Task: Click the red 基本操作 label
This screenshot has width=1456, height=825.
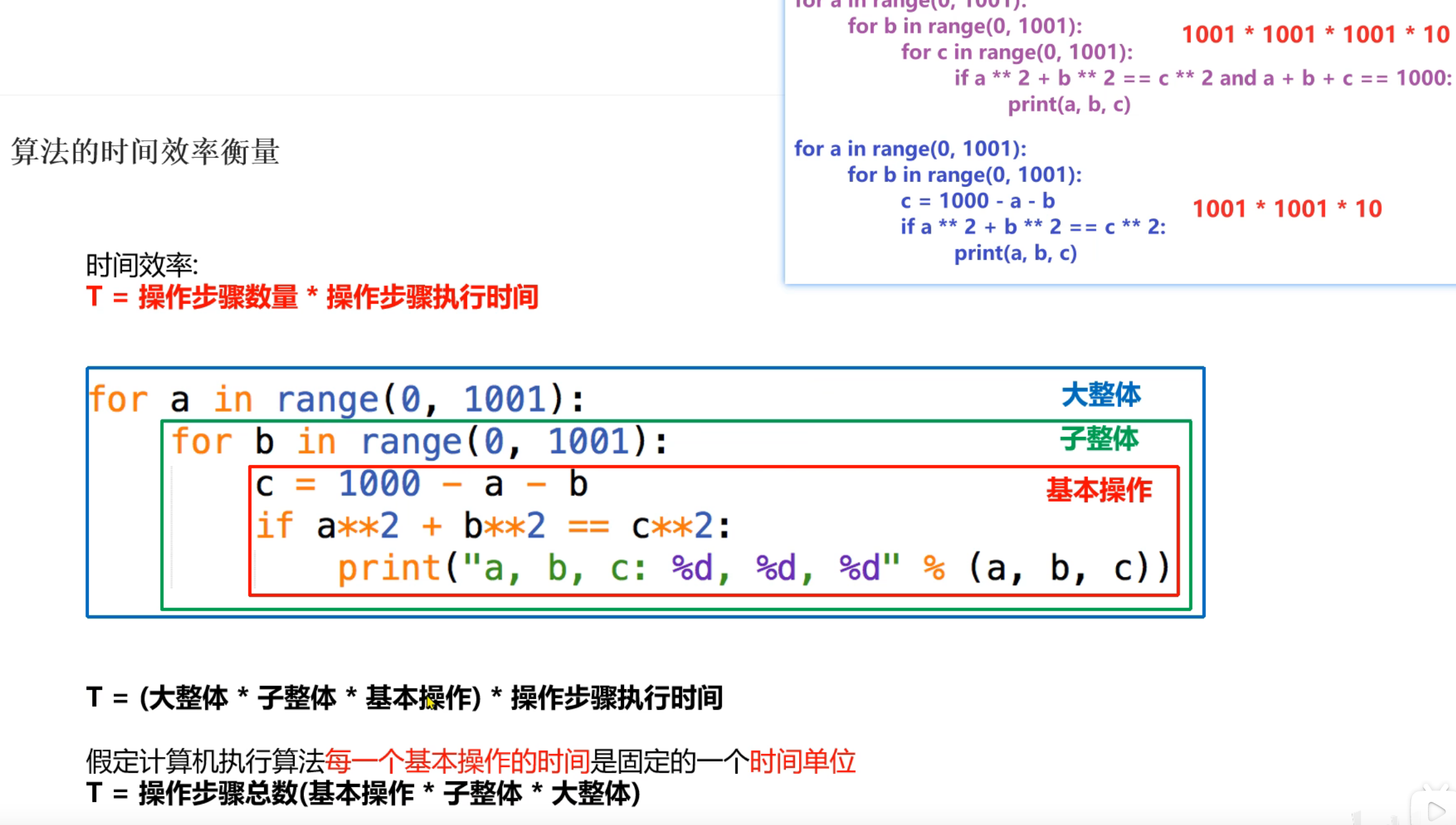Action: [1099, 490]
